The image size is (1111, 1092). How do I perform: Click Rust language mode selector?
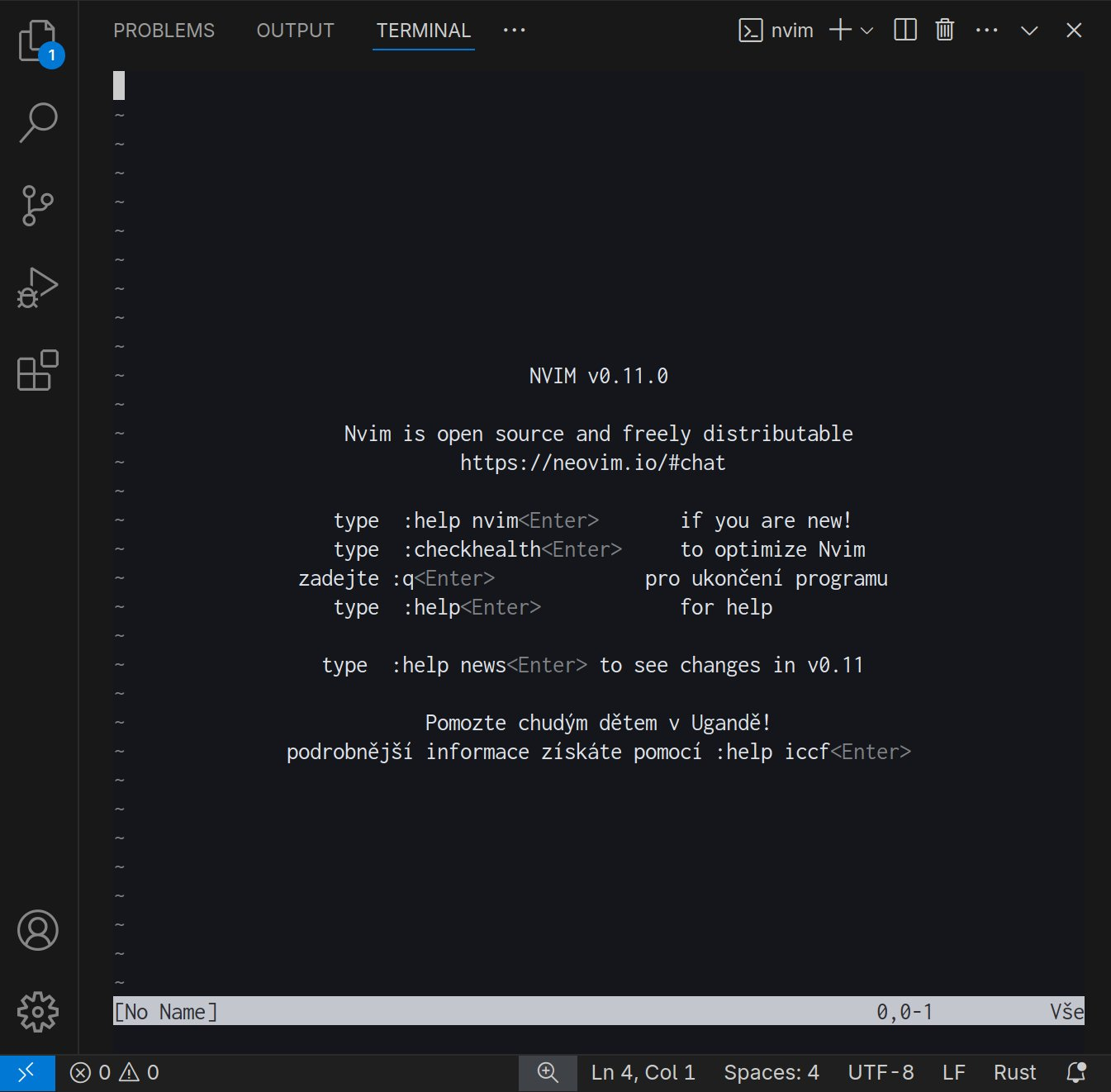1014,1072
